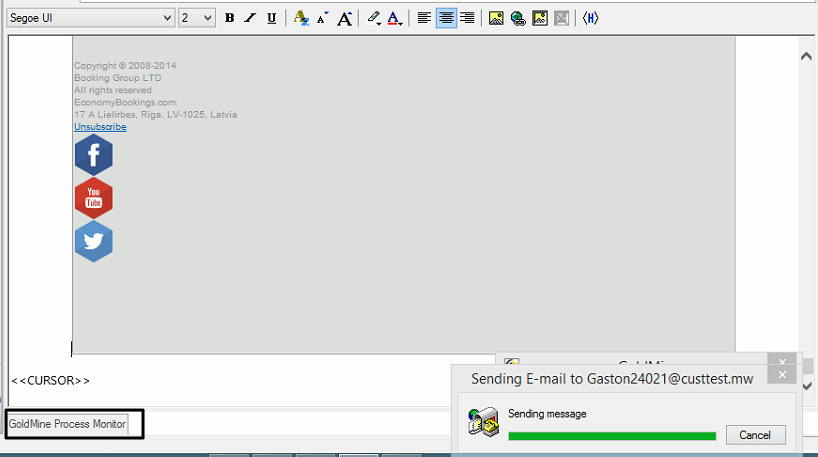Click the increase font size icon

(x=345, y=18)
